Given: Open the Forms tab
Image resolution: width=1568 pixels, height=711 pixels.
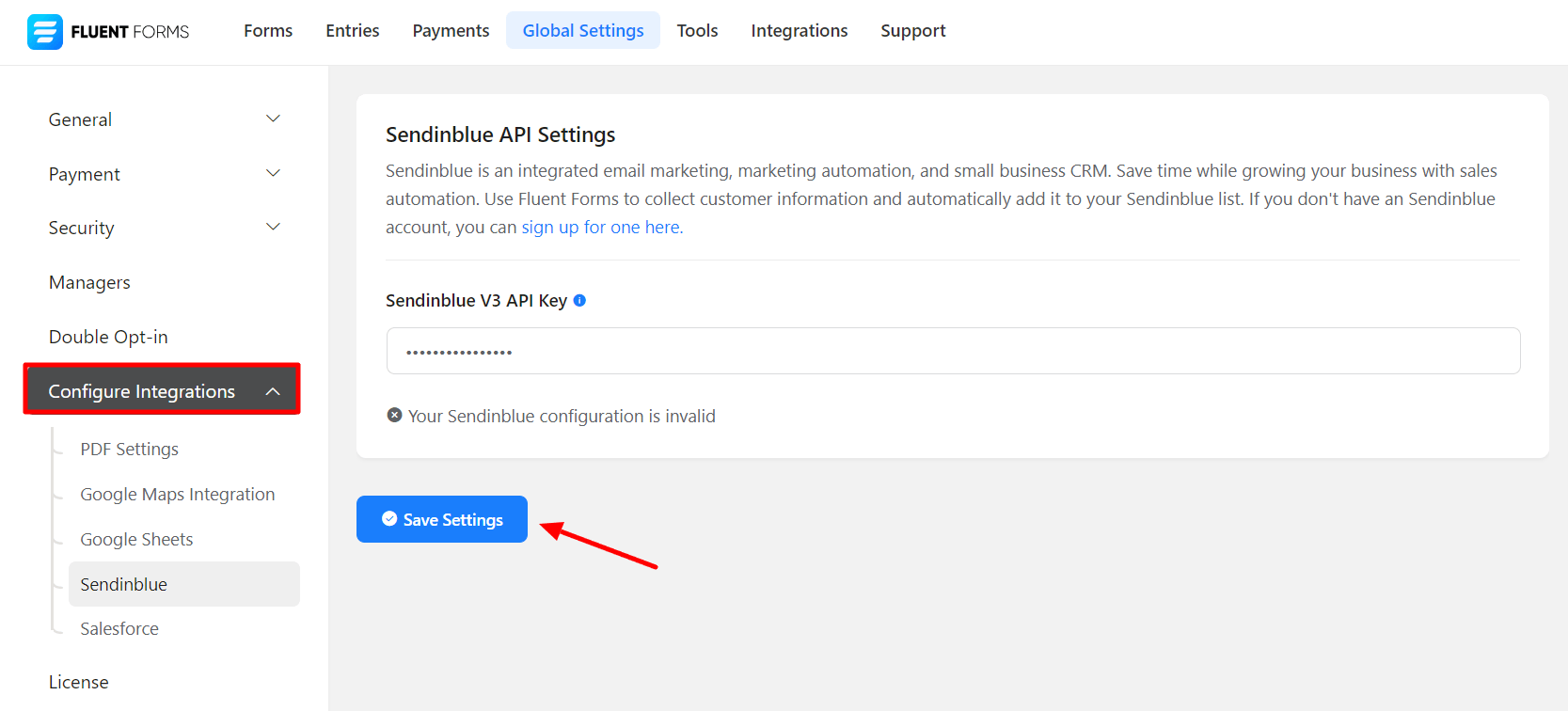Looking at the screenshot, I should [268, 31].
